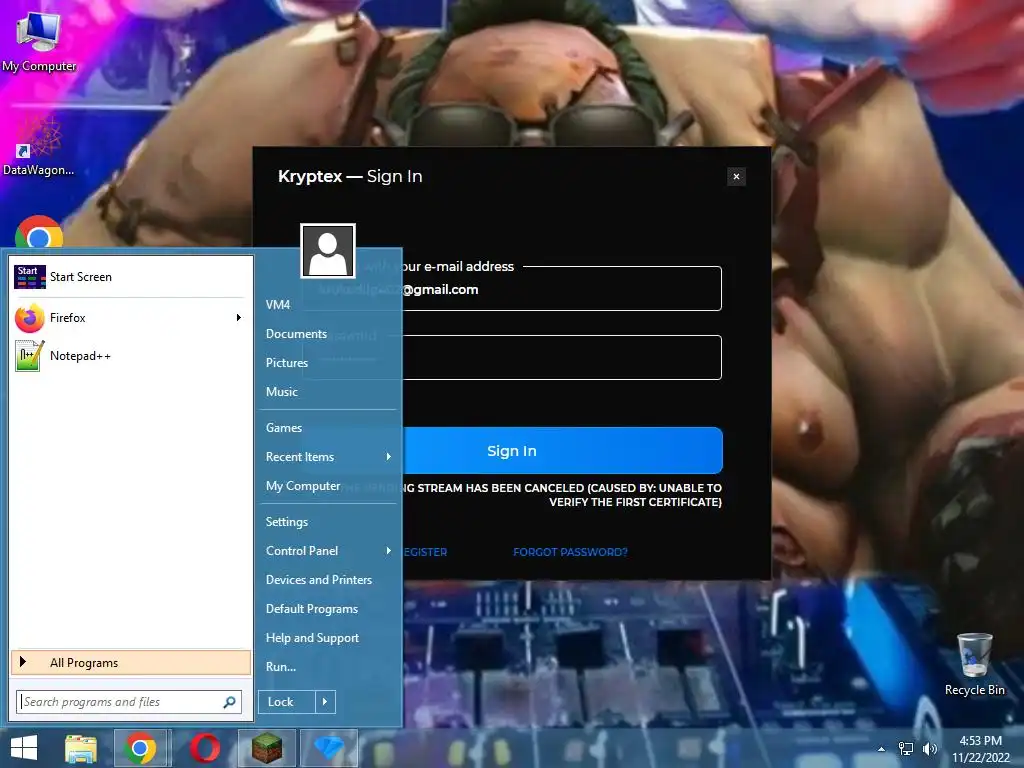Click the magnifier icon in the search box
Image resolution: width=1024 pixels, height=768 pixels.
tap(230, 702)
